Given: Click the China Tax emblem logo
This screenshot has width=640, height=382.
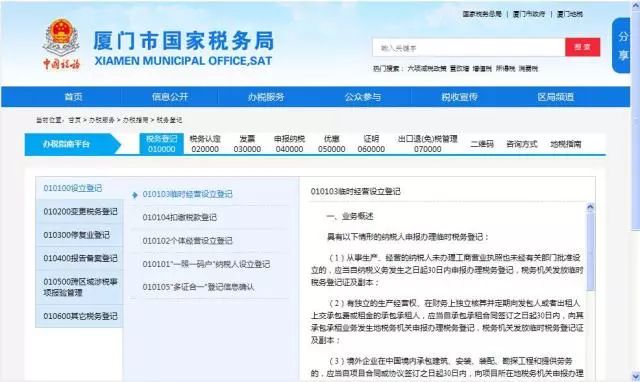Looking at the screenshot, I should [x=61, y=43].
